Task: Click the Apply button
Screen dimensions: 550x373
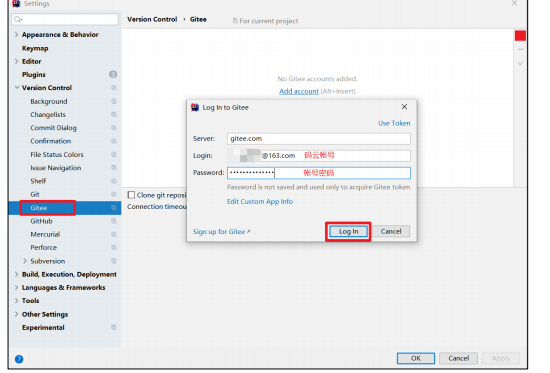Action: (501, 358)
